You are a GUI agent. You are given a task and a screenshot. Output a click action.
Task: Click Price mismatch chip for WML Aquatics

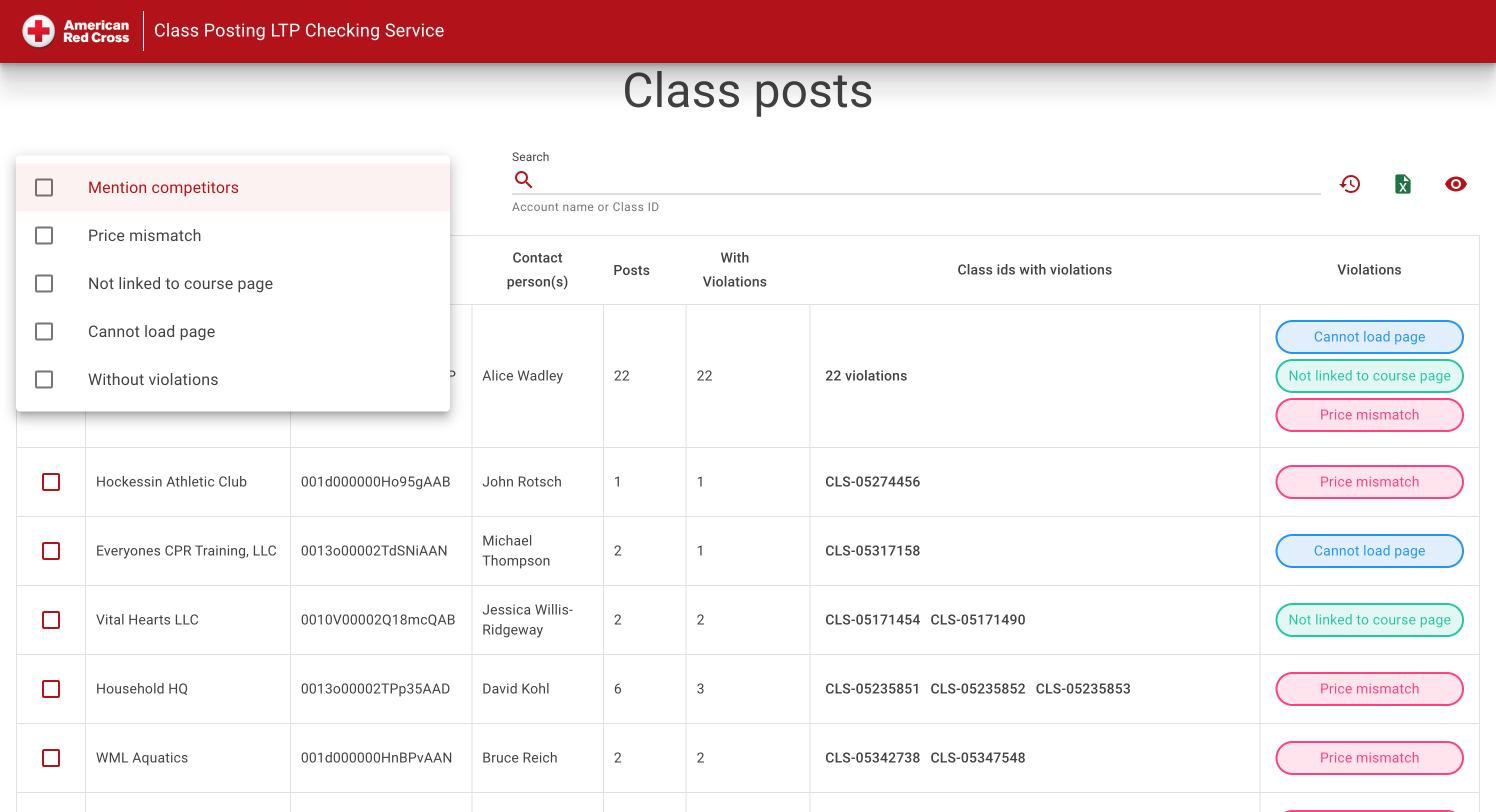pos(1369,758)
